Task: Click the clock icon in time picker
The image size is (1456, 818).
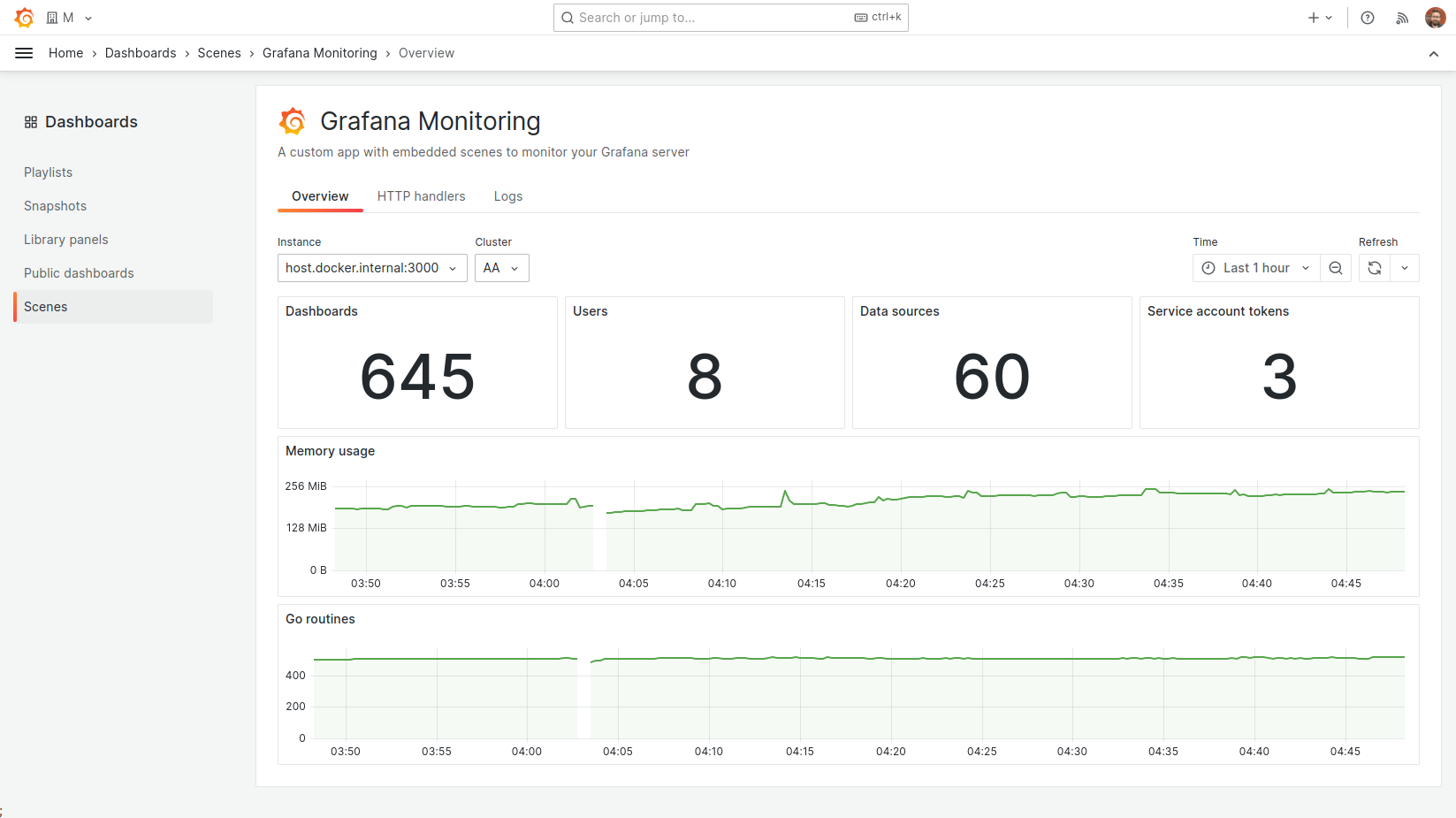Action: pyautogui.click(x=1208, y=267)
